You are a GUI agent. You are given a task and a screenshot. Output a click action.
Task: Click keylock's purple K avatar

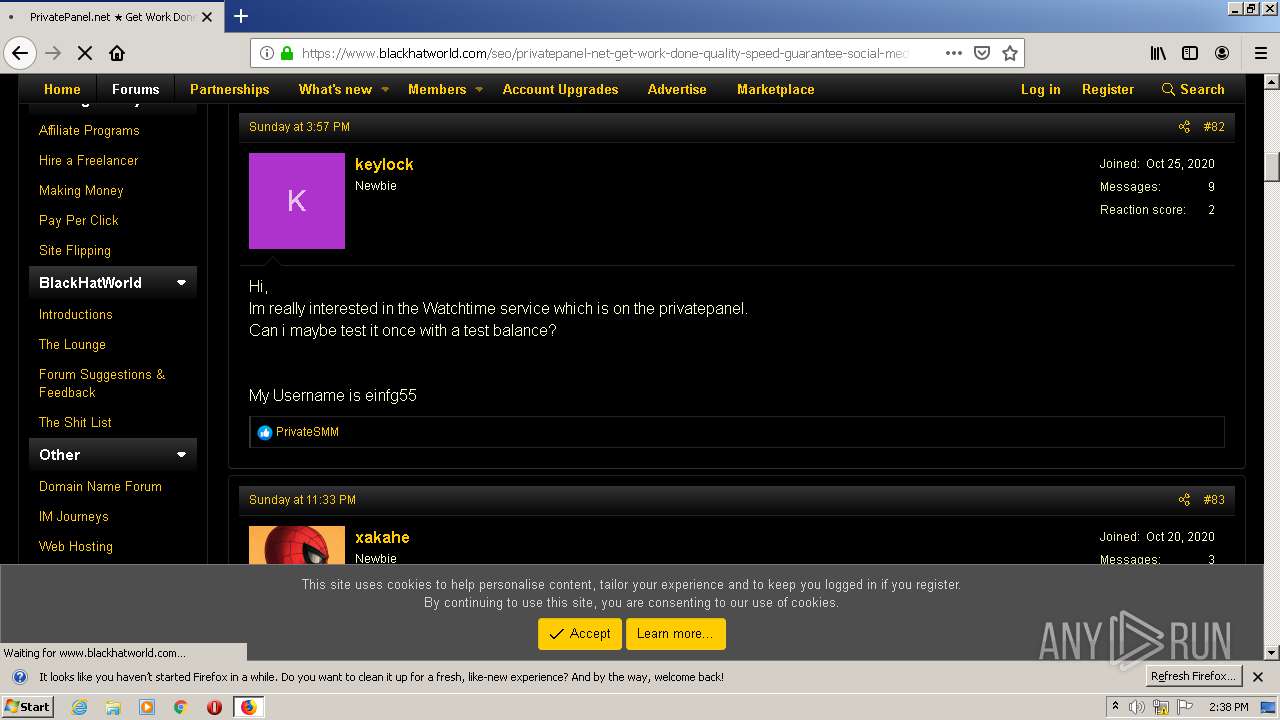tap(297, 201)
